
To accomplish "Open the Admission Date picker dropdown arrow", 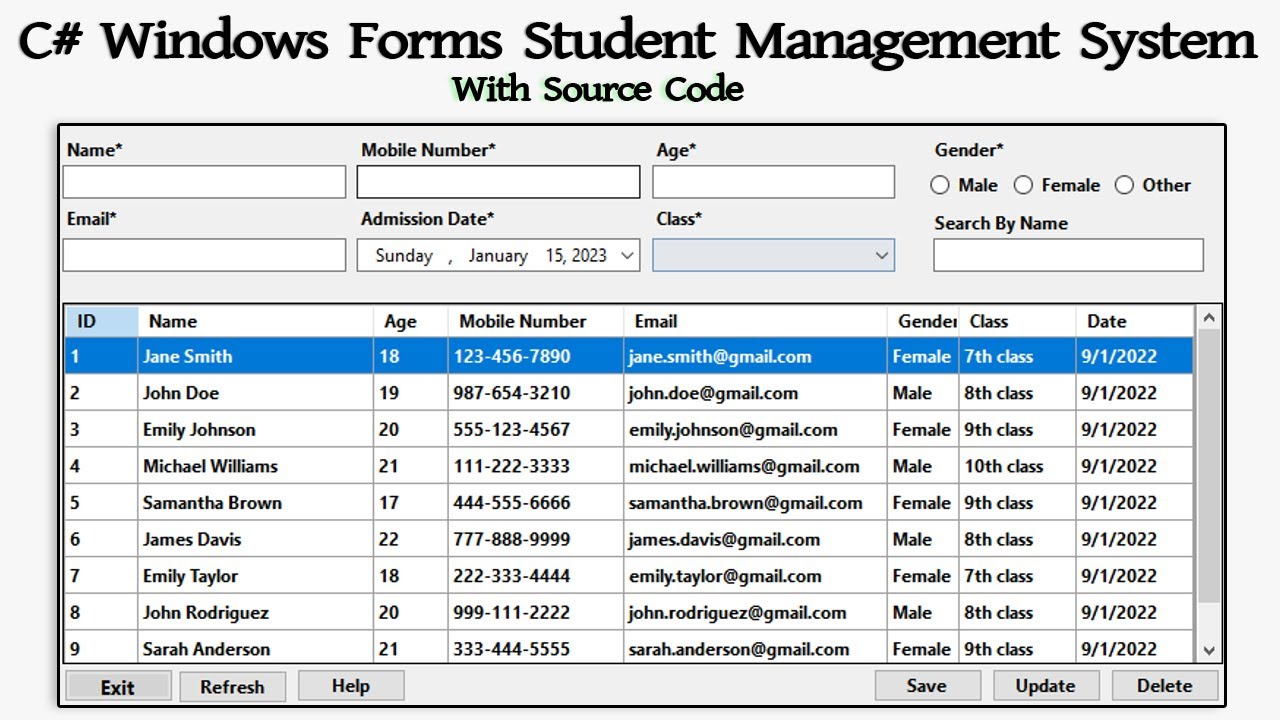I will coord(627,255).
